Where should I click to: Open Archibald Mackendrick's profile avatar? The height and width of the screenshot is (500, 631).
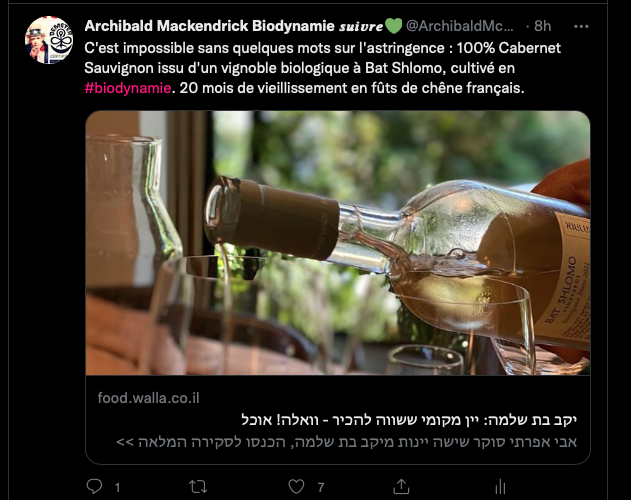point(49,40)
